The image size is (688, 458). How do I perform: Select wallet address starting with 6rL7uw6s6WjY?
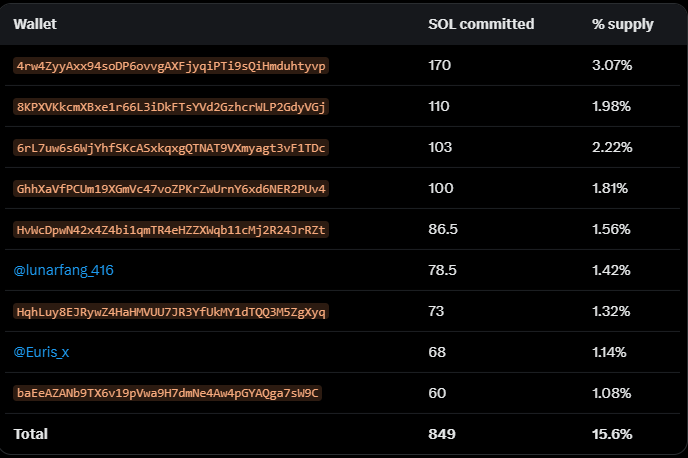171,148
